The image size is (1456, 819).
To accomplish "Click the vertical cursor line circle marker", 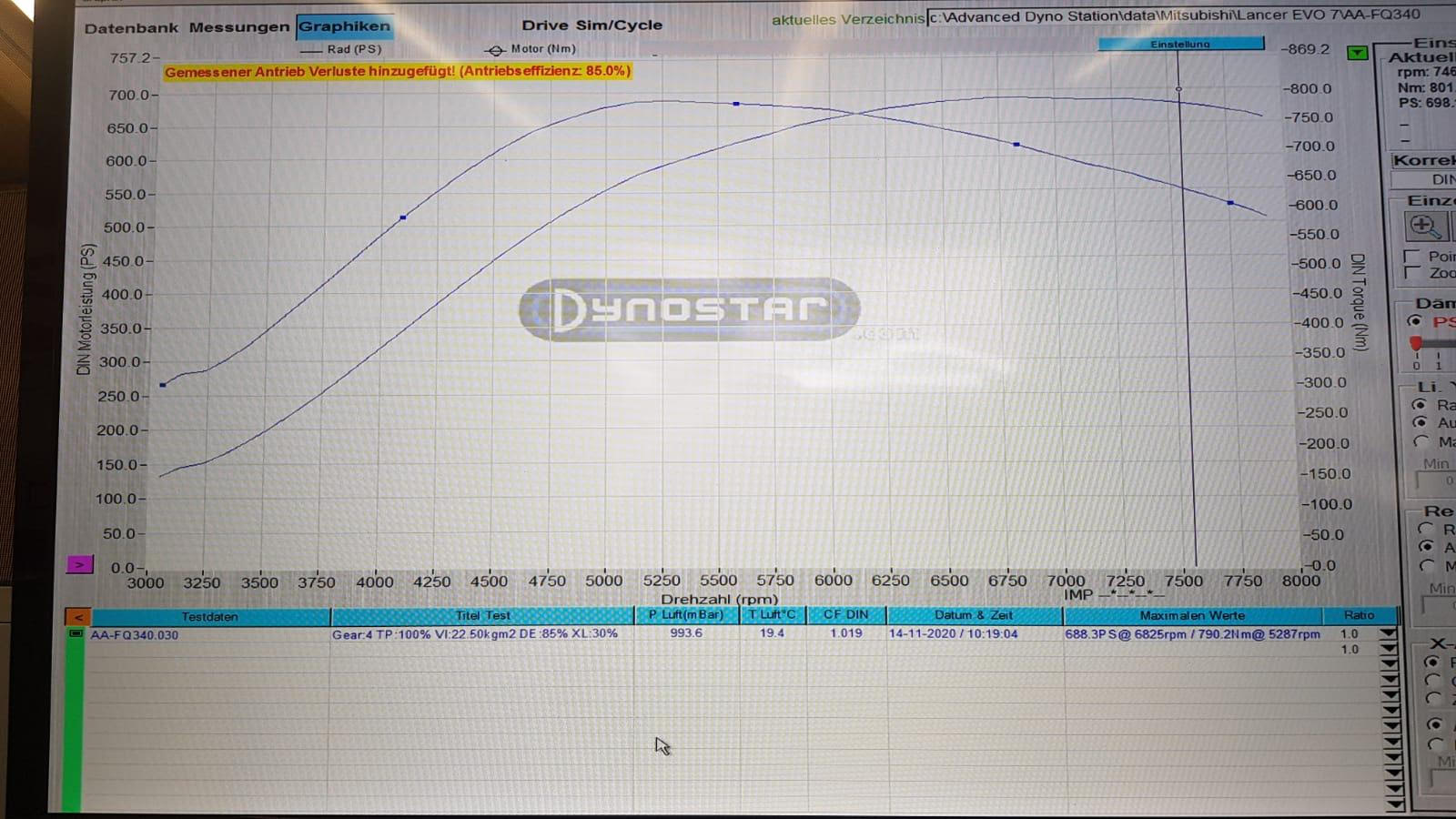I will click(1179, 89).
